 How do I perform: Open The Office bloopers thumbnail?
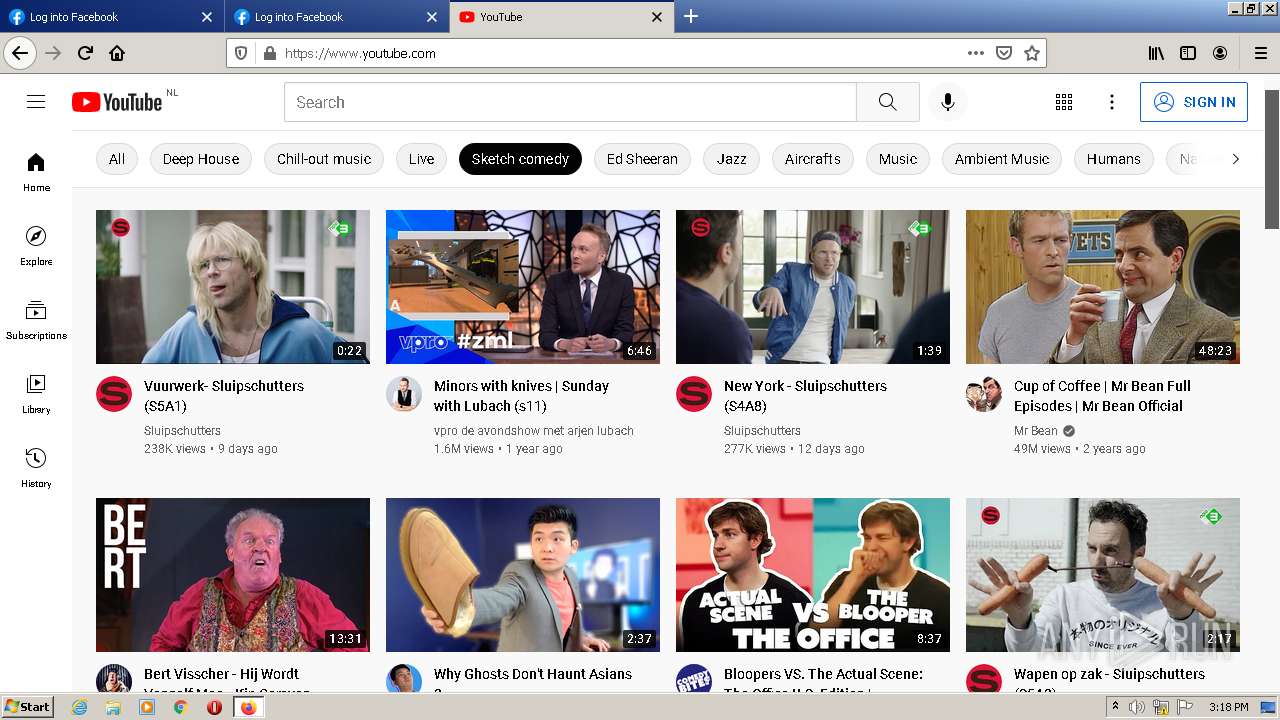click(x=813, y=575)
